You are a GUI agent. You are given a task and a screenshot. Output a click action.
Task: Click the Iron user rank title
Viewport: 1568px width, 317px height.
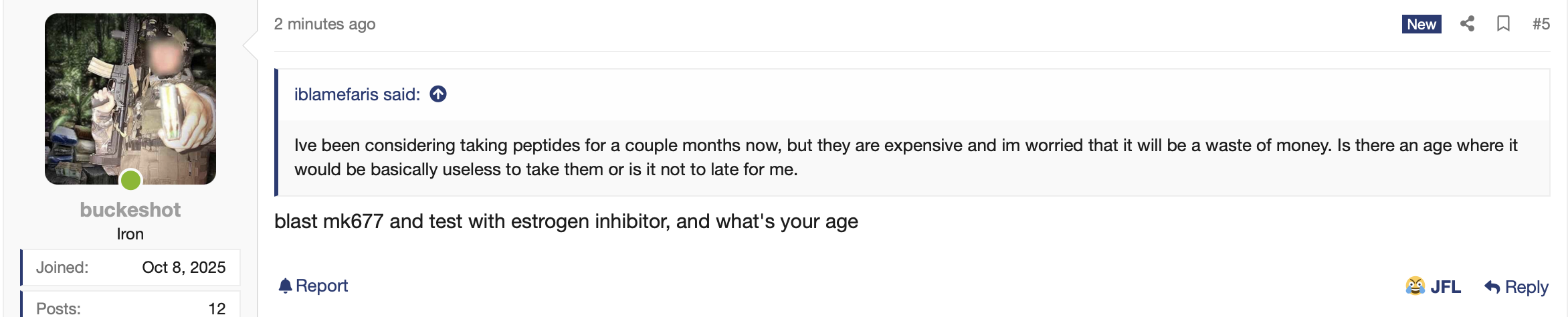pos(130,234)
